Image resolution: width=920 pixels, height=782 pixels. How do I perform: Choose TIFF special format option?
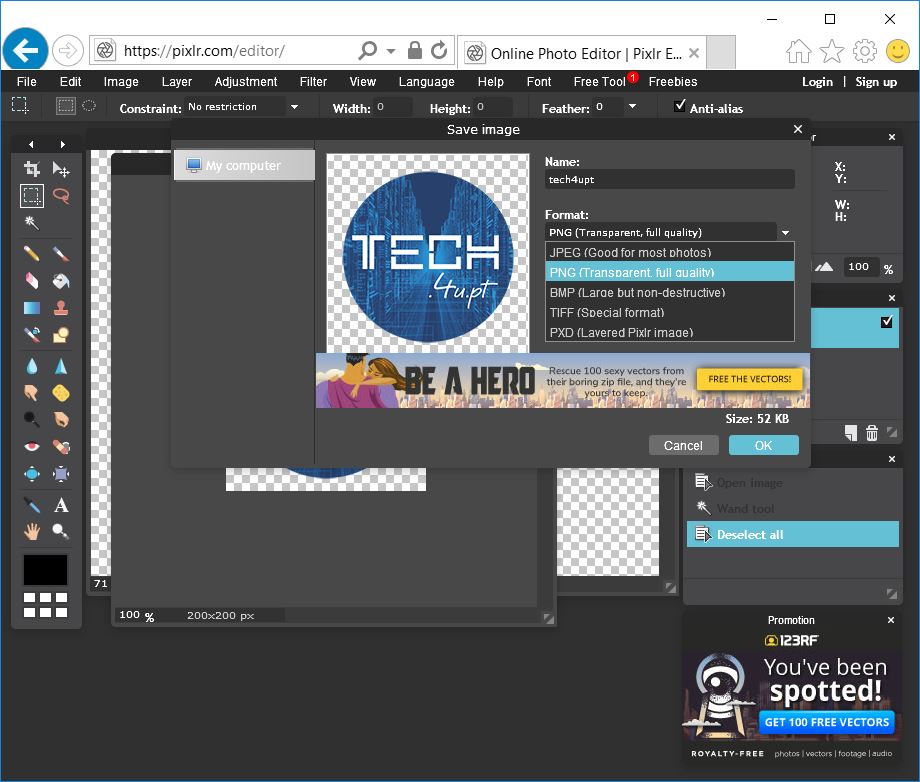(669, 312)
